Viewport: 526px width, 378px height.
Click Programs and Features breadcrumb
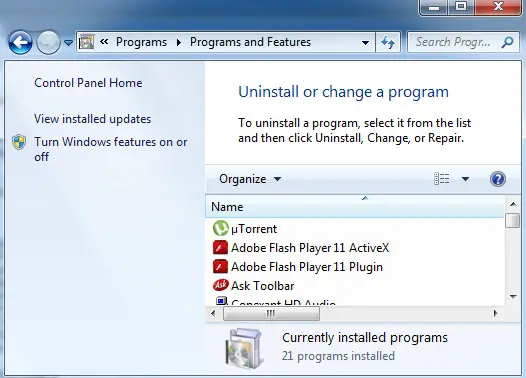[x=250, y=42]
